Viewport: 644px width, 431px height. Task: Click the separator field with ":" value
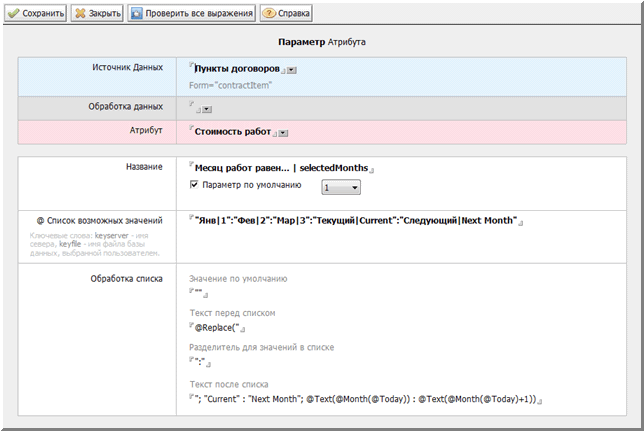(x=200, y=362)
